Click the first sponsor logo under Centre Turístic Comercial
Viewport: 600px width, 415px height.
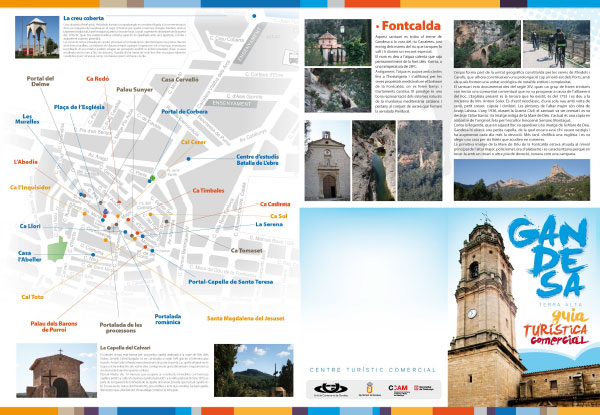tap(328, 388)
